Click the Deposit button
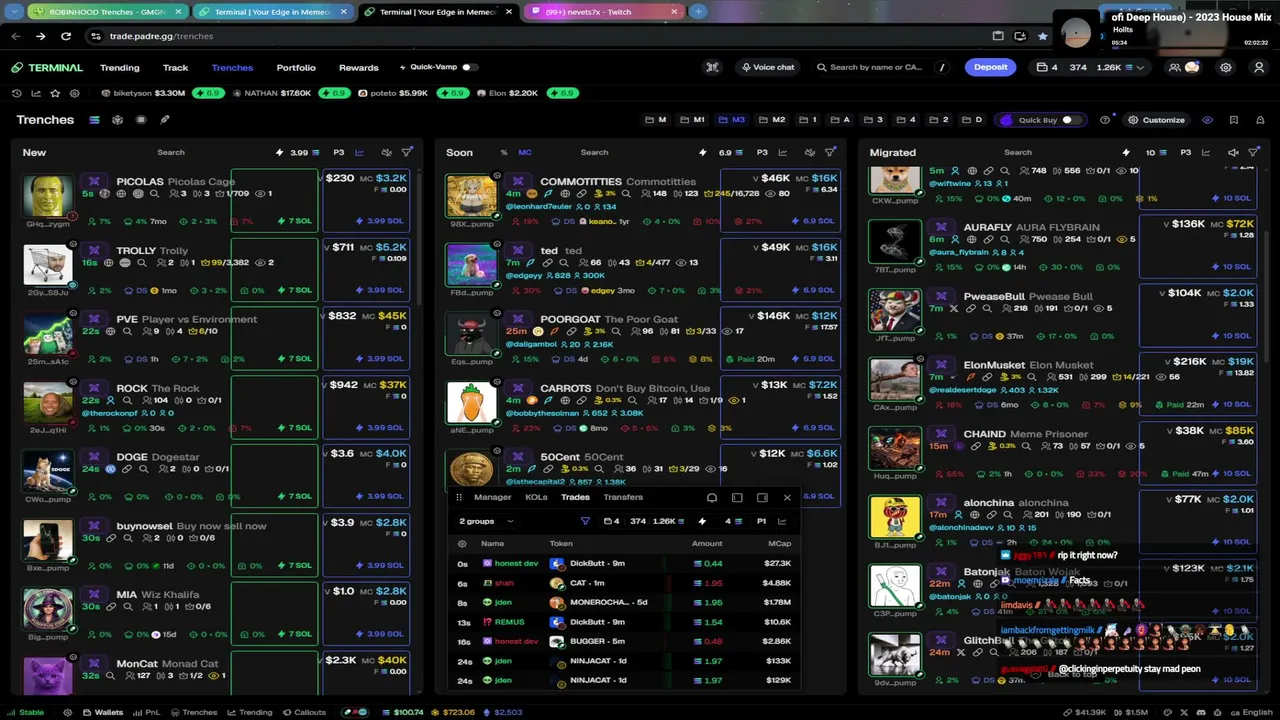1280x720 pixels. (991, 67)
